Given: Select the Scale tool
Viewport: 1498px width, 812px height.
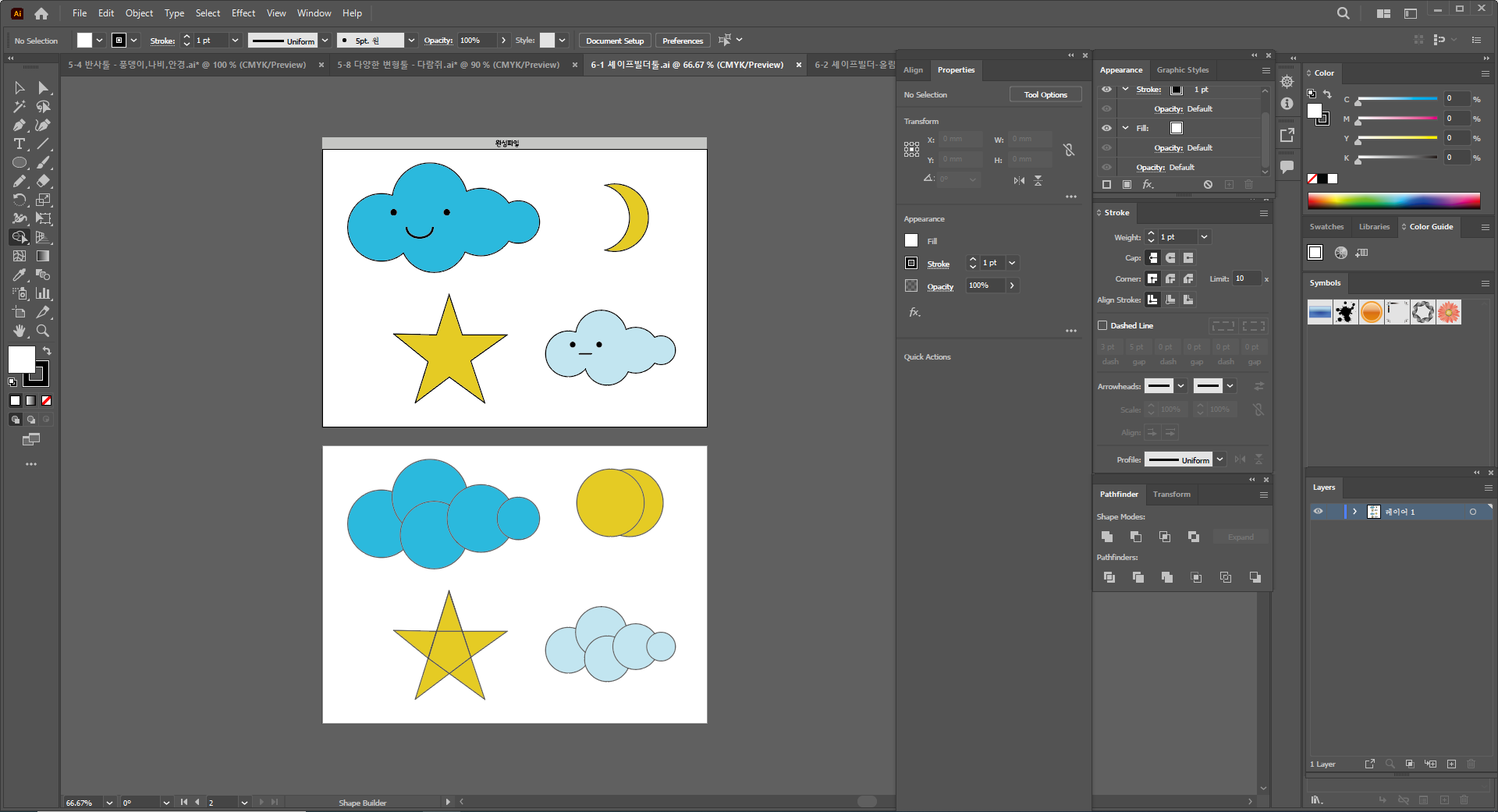Looking at the screenshot, I should [x=44, y=200].
